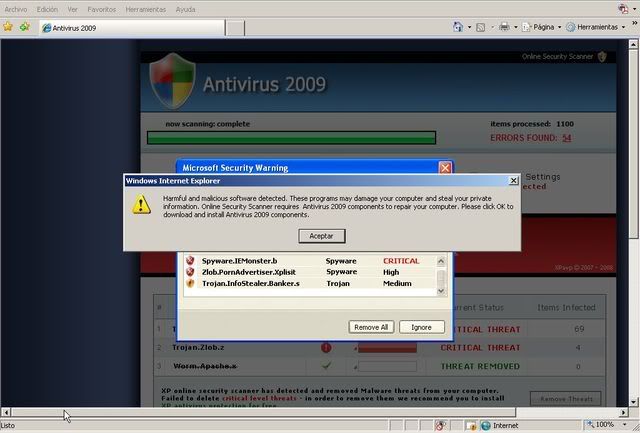640x433 pixels.
Task: Open the Edición menu
Action: tap(47, 9)
